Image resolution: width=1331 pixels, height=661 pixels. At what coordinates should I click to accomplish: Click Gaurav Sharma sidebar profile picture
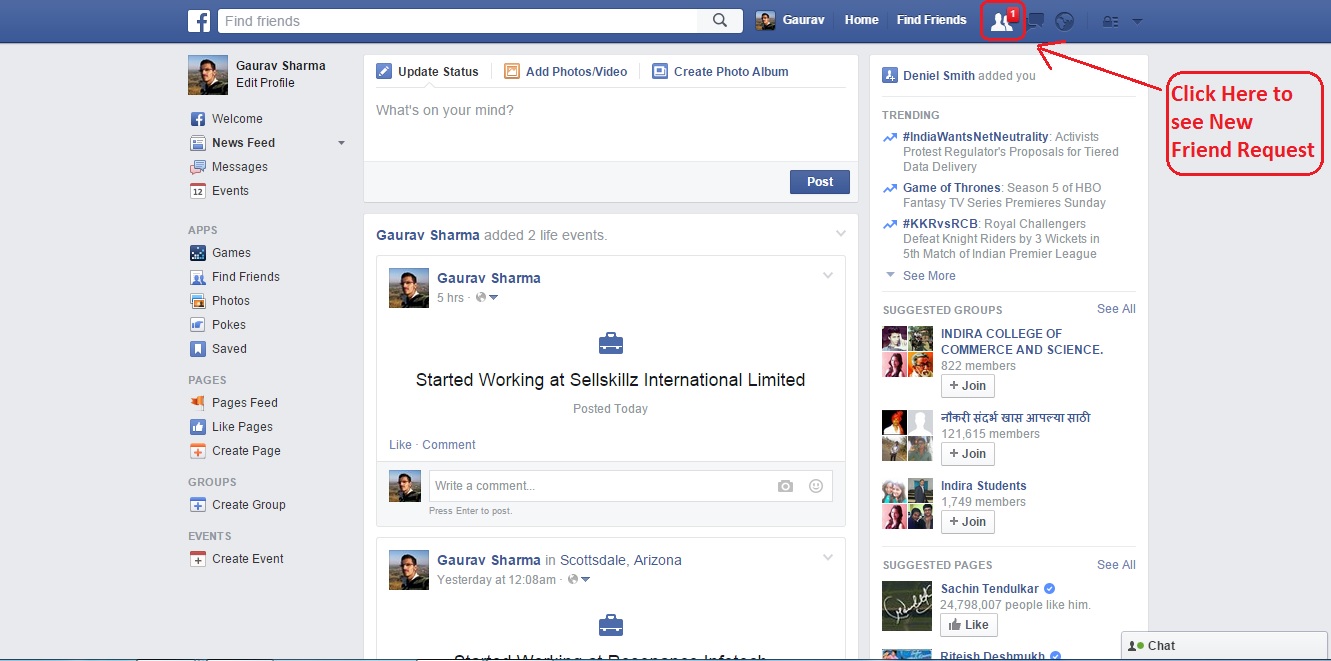click(208, 75)
